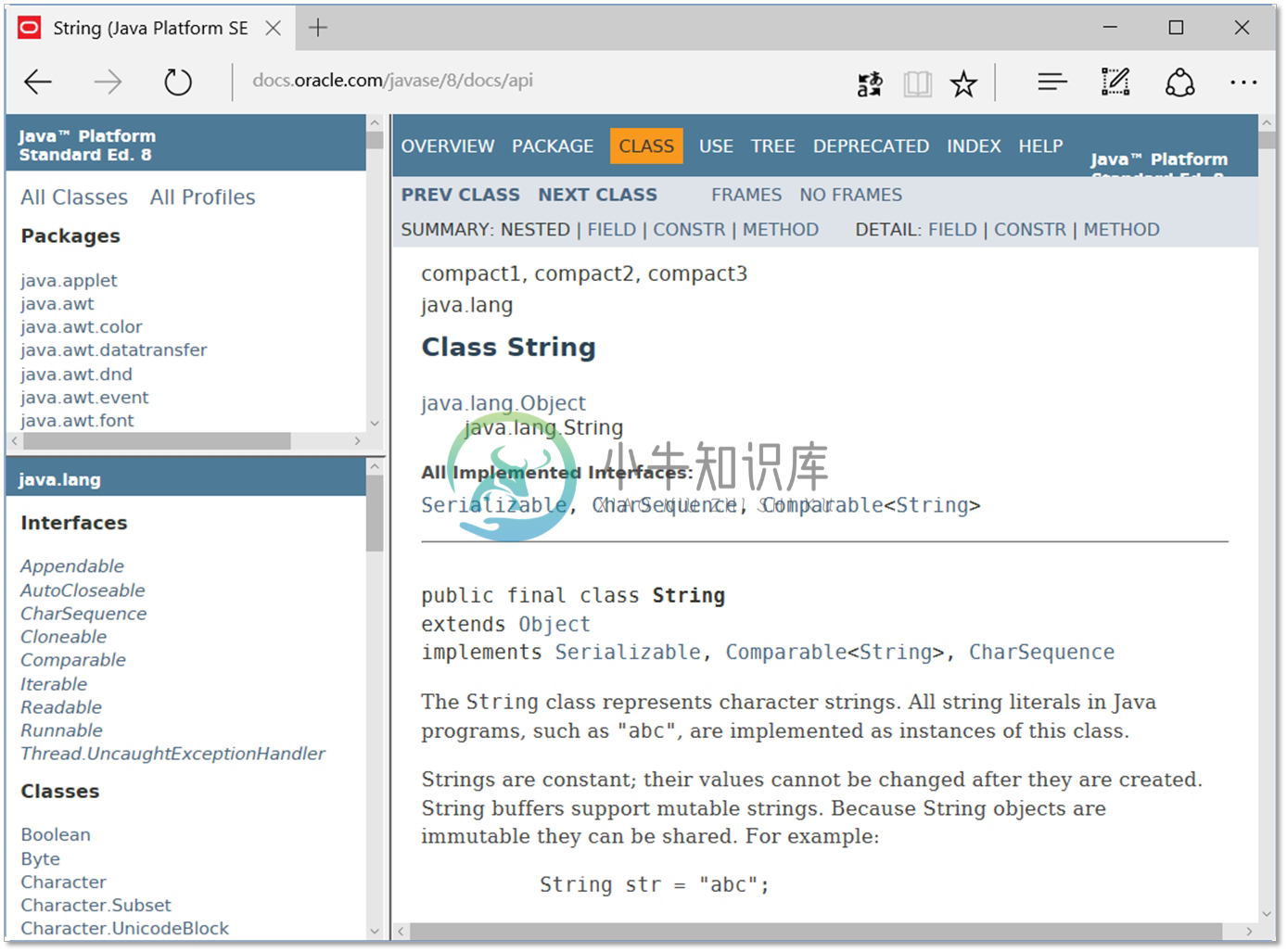This screenshot has width=1287, height=952.
Task: Open PACKAGE in top navigation
Action: click(553, 146)
